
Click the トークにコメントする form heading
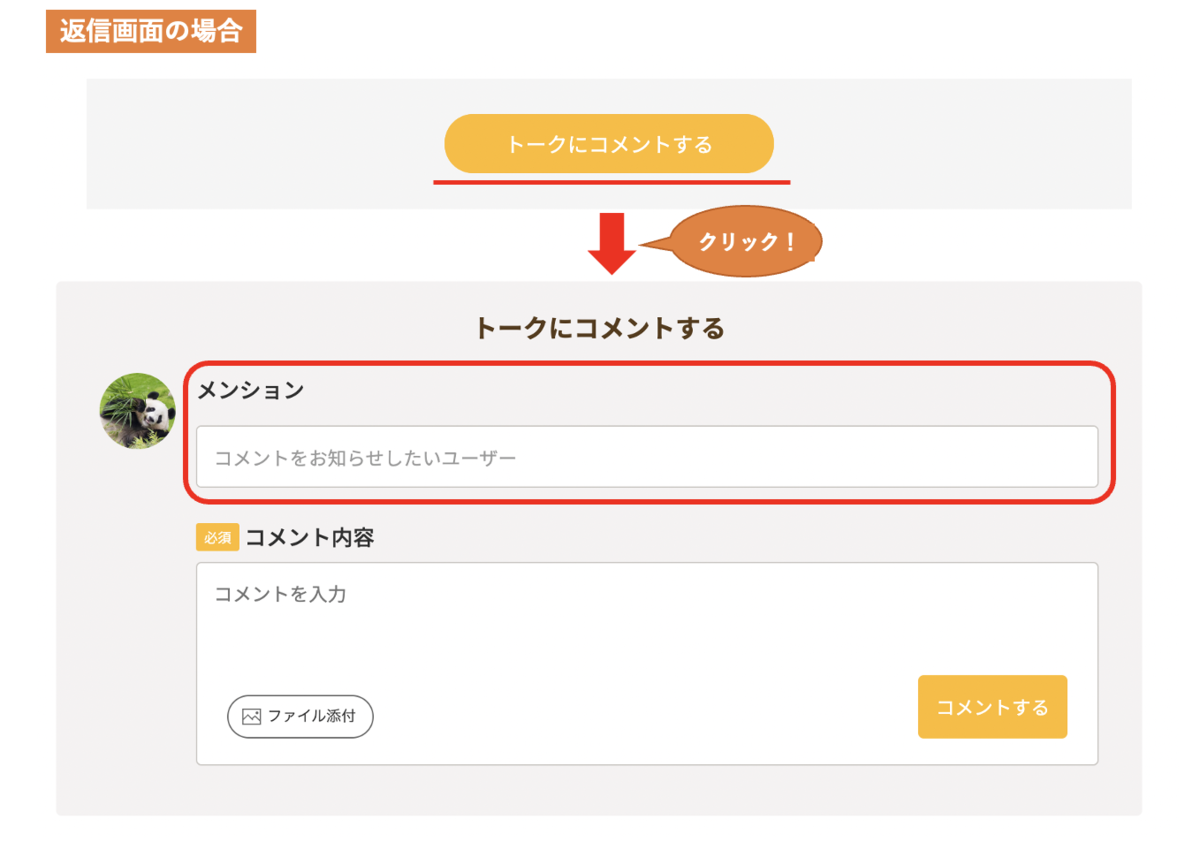click(599, 328)
